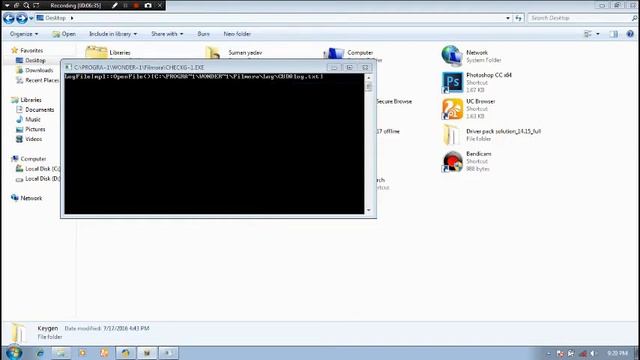Image resolution: width=640 pixels, height=360 pixels.
Task: Click the volume icon in system tray
Action: pyautogui.click(x=593, y=353)
